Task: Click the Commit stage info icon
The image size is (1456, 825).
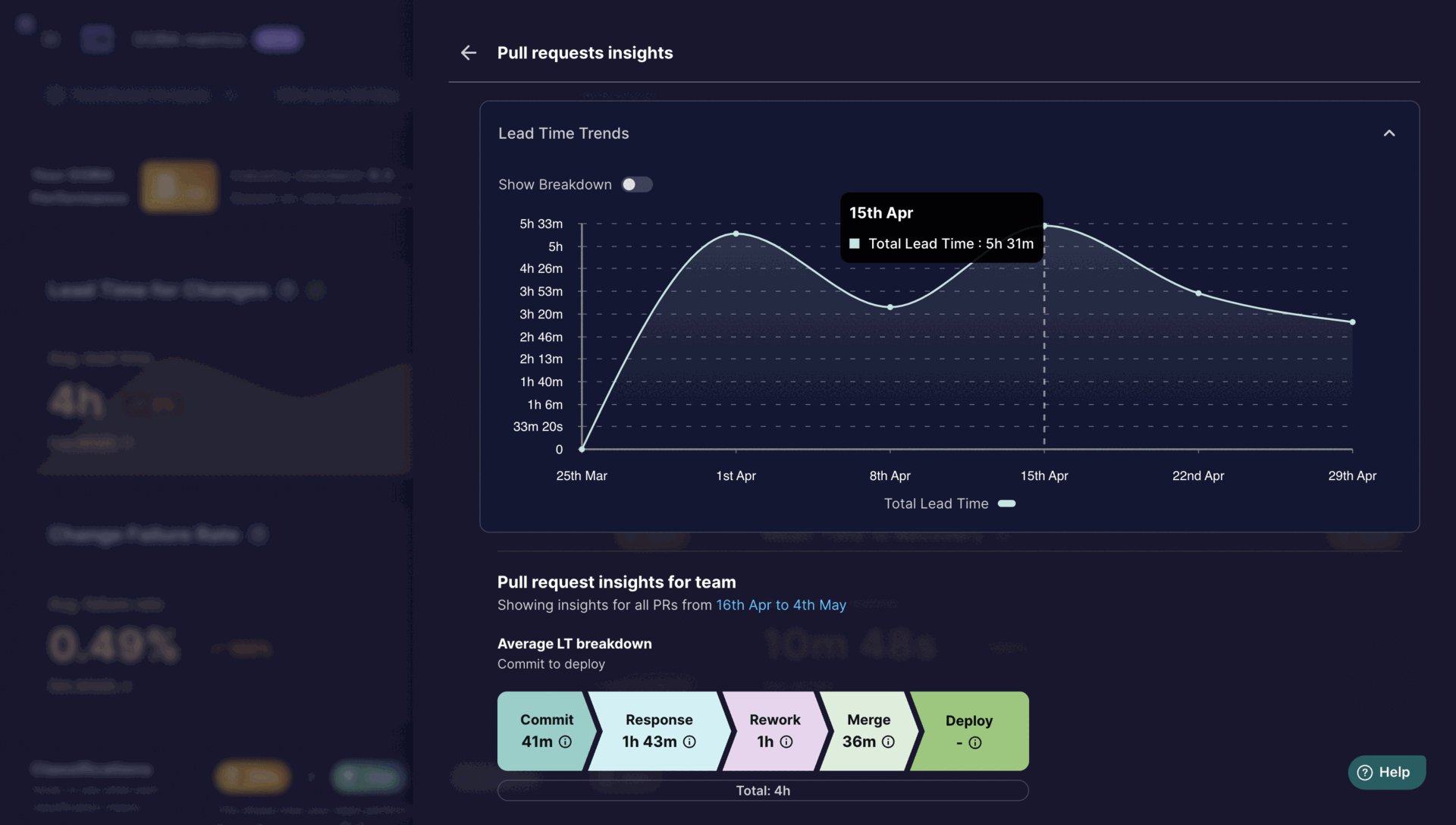Action: point(564,742)
